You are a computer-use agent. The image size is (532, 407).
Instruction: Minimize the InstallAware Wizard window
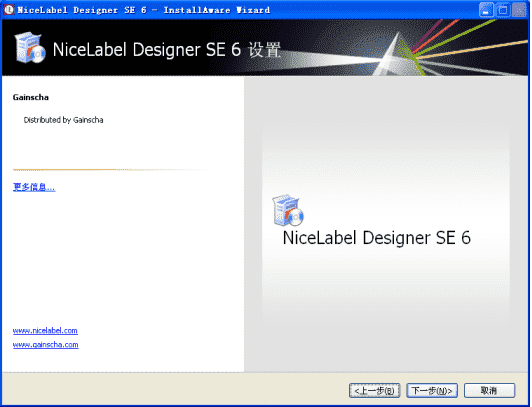486,10
